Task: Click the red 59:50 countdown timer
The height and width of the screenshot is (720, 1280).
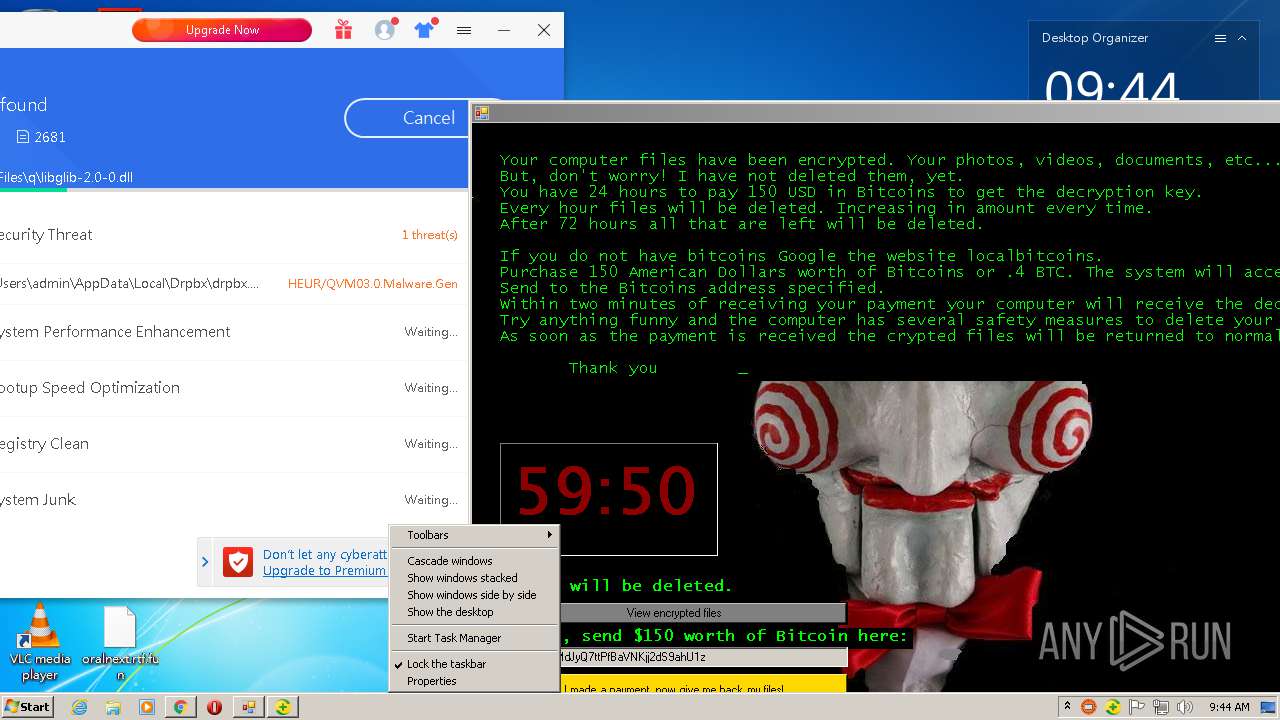Action: [608, 499]
